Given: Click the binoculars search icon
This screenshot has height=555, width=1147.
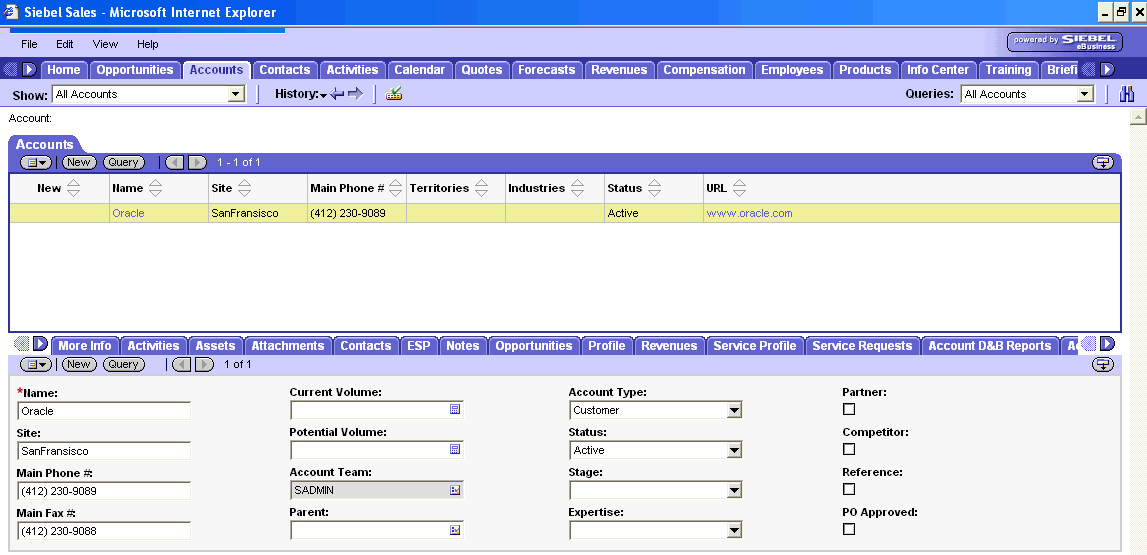Looking at the screenshot, I should (x=1127, y=94).
